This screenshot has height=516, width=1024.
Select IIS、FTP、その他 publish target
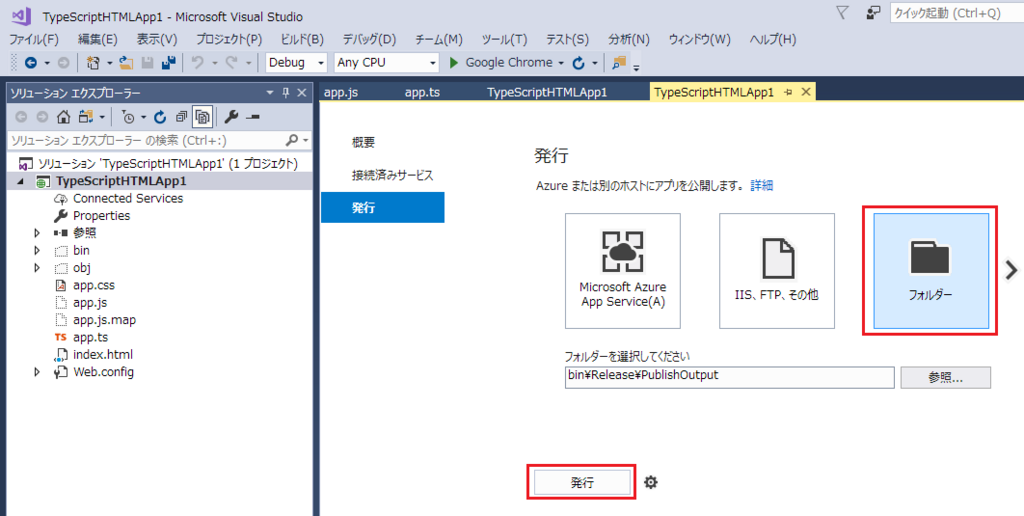pos(776,270)
